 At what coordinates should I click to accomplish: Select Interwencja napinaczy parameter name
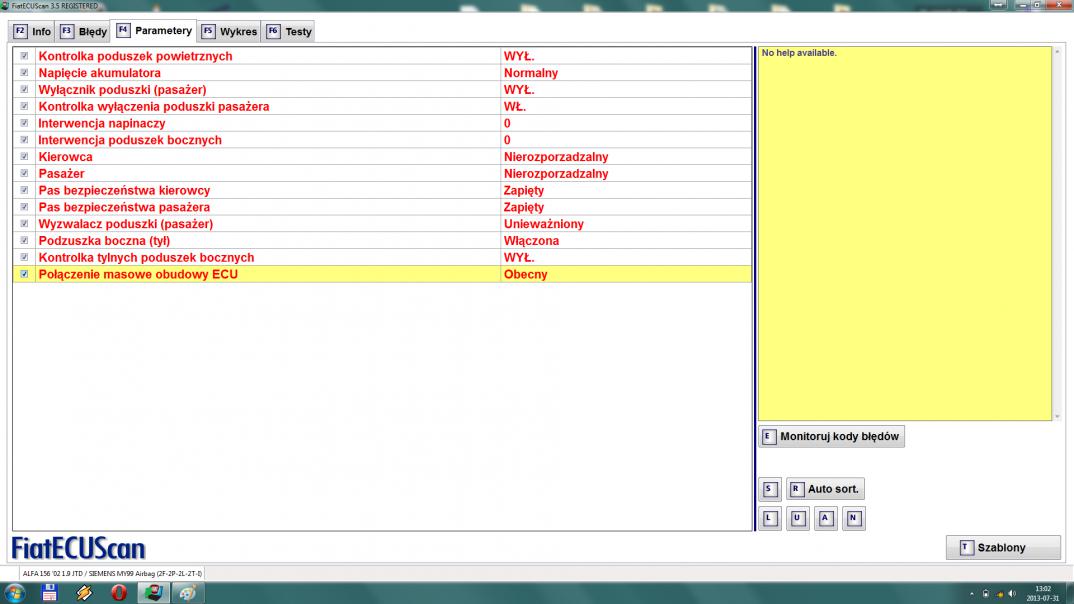101,123
